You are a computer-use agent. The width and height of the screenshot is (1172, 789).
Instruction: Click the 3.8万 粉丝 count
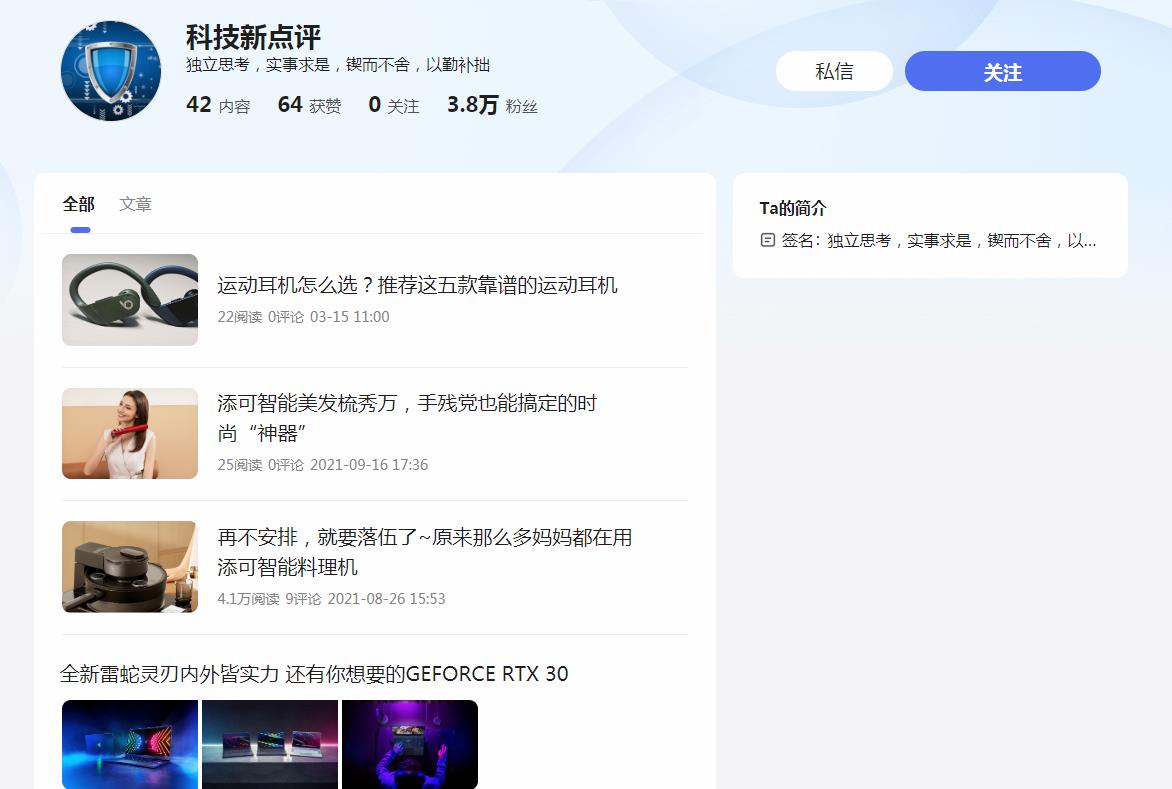(493, 105)
